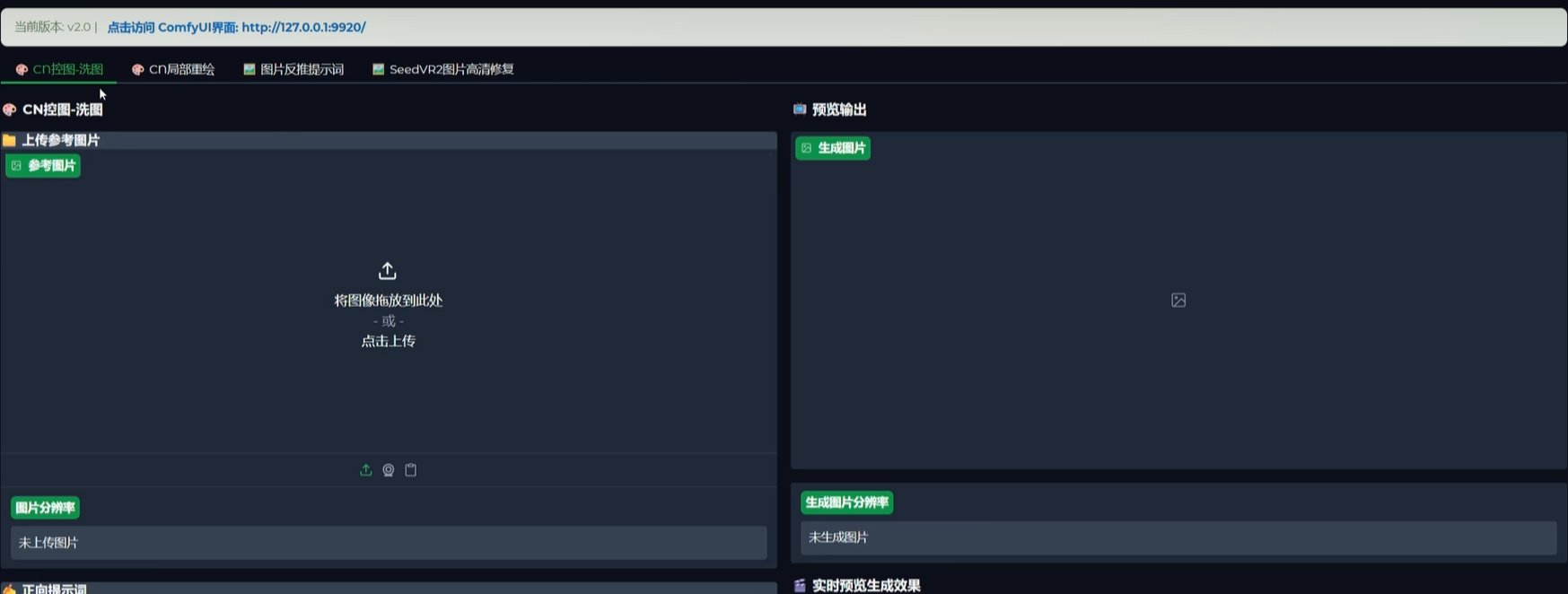This screenshot has width=1568, height=594.
Task: Switch to the CN局部重绘 tab
Action: [173, 69]
